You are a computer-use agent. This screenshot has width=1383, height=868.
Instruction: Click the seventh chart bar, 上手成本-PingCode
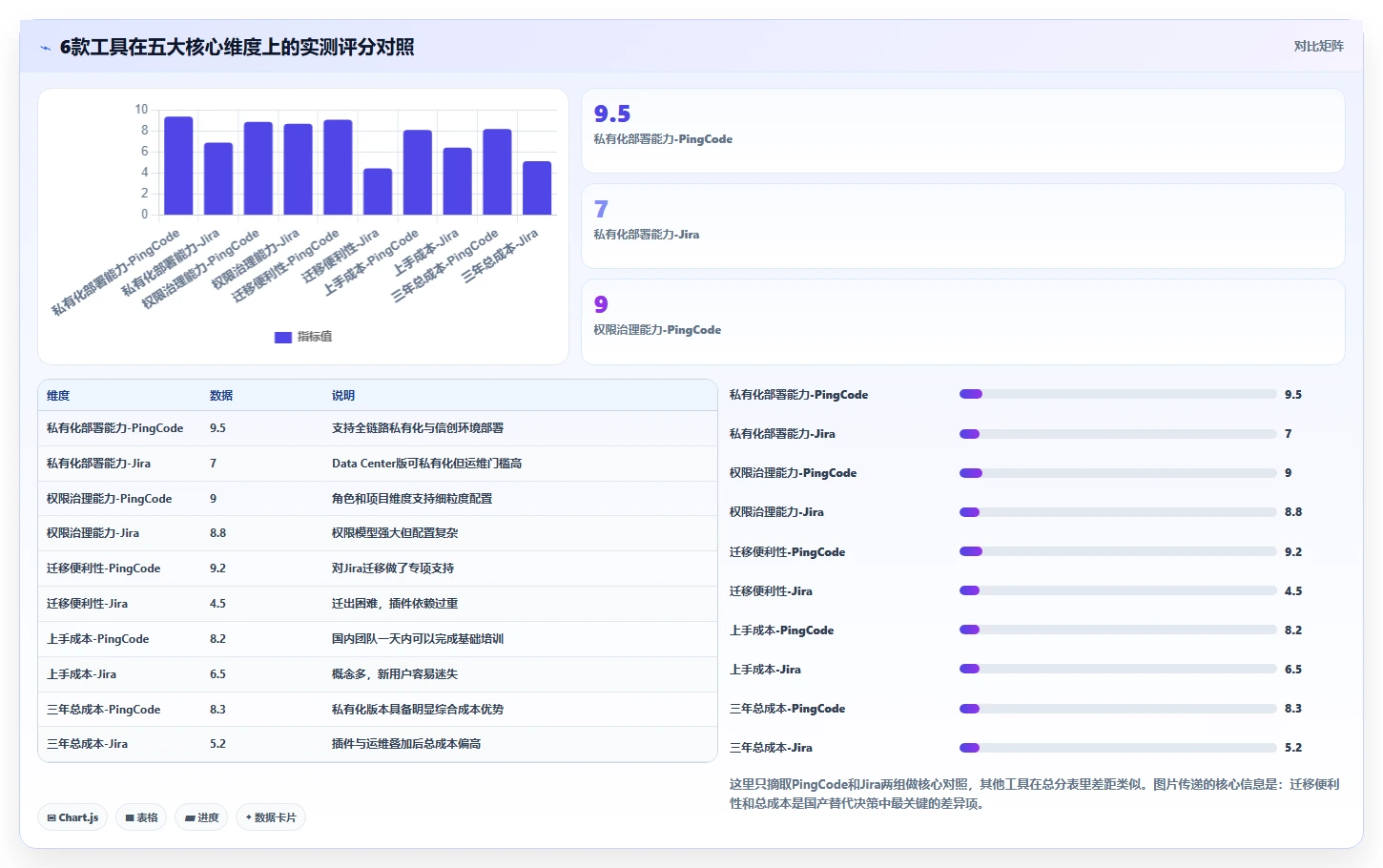pos(418,172)
